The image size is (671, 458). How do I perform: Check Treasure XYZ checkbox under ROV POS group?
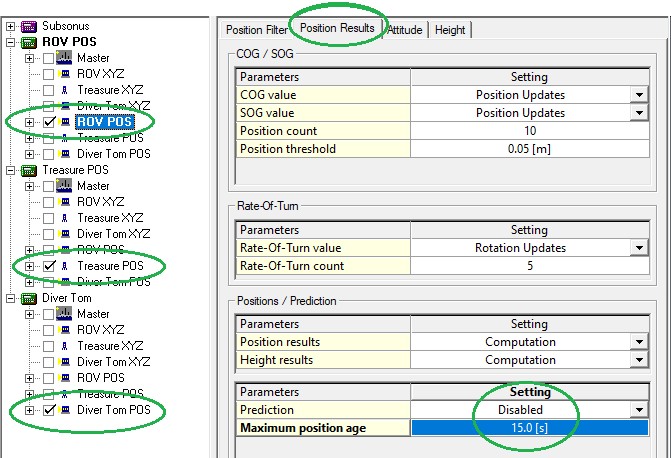pyautogui.click(x=49, y=90)
